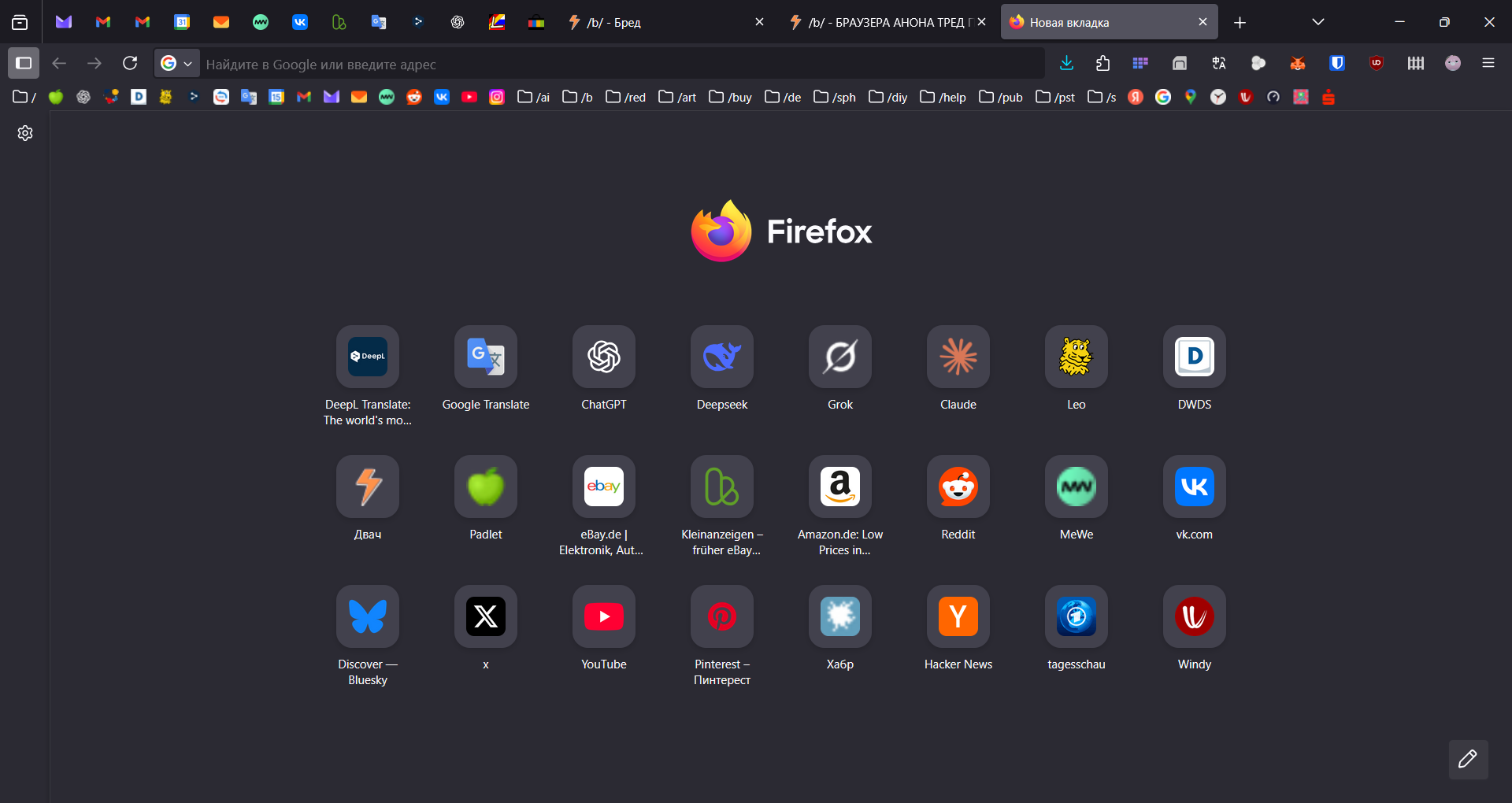Open the vk.com shortcut tile
The width and height of the screenshot is (1512, 803).
pyautogui.click(x=1195, y=487)
